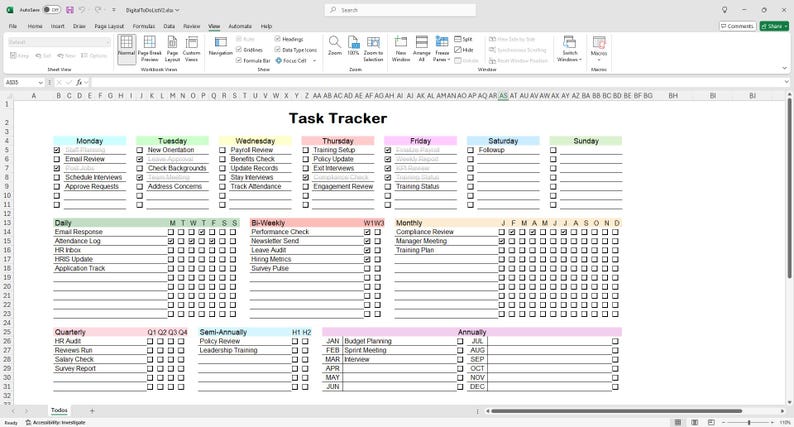The height and width of the screenshot is (427, 794).
Task: Open the File menu
Action: [x=13, y=26]
